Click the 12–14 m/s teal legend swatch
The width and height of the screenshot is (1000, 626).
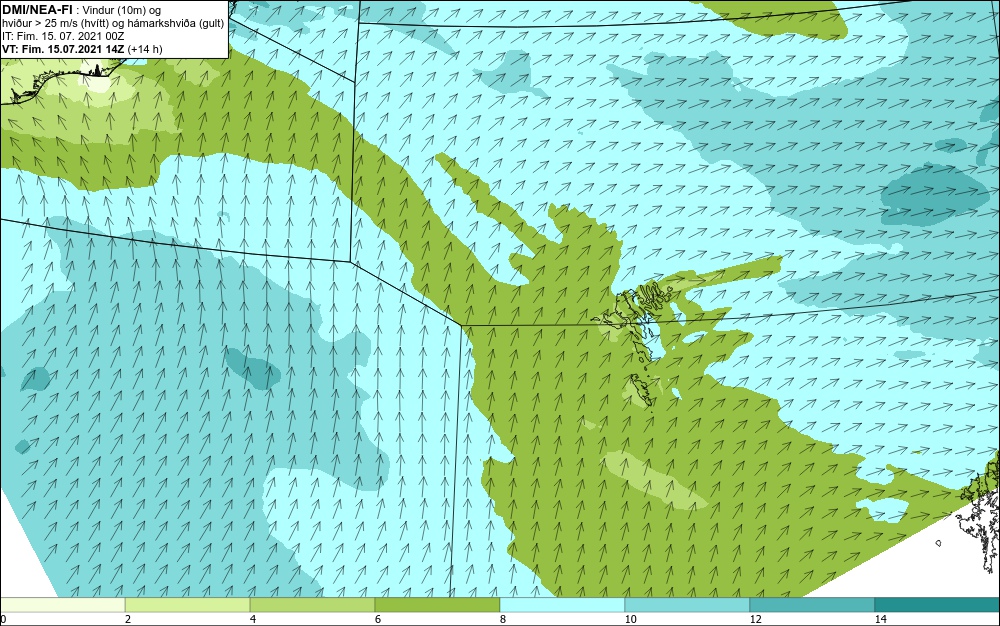(x=812, y=604)
